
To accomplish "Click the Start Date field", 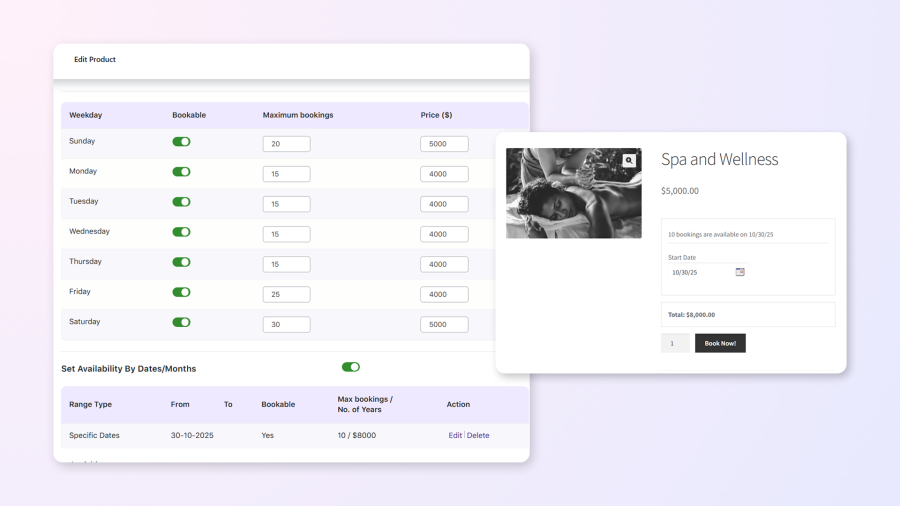I will point(700,272).
